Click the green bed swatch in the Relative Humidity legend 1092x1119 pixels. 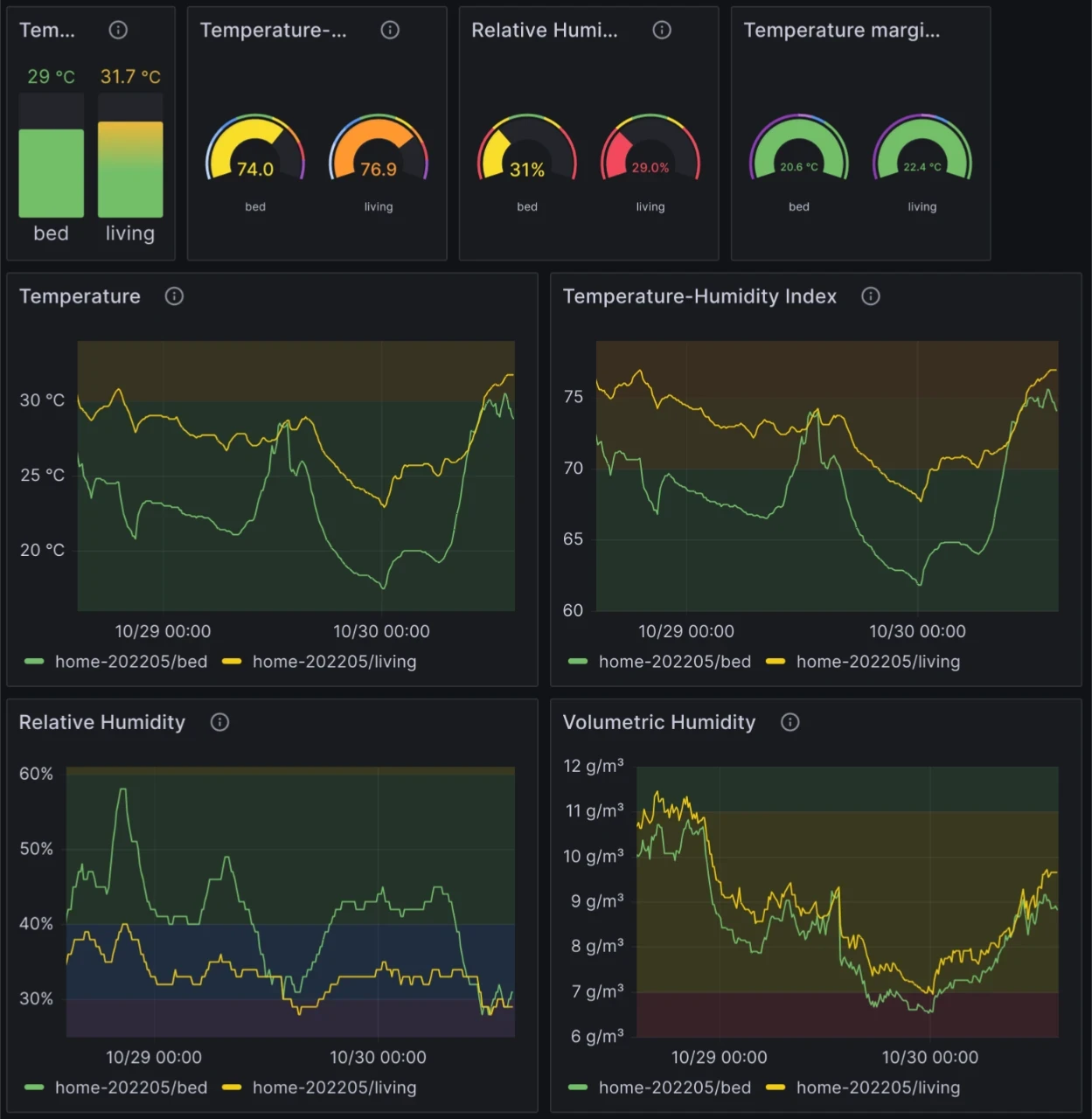pyautogui.click(x=34, y=1088)
